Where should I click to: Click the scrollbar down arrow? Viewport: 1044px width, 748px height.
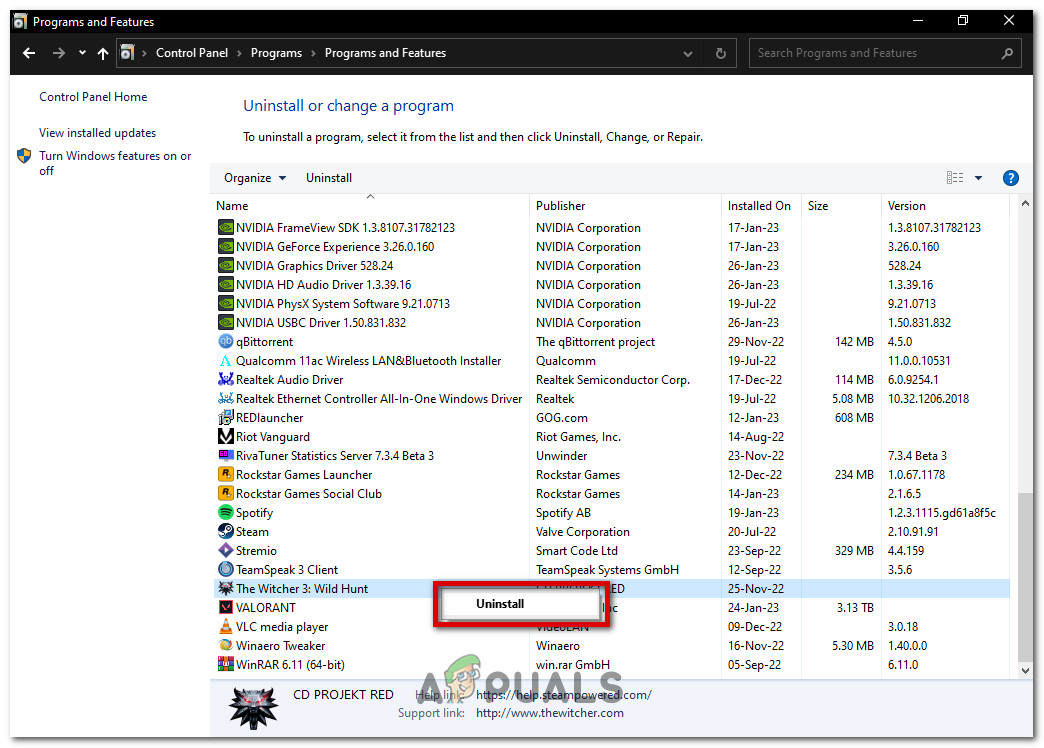pyautogui.click(x=1025, y=671)
